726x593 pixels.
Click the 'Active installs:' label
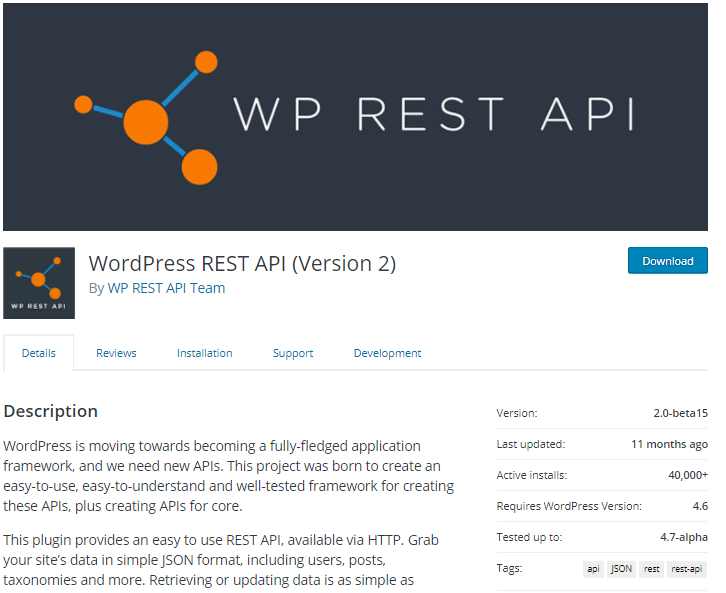point(532,475)
